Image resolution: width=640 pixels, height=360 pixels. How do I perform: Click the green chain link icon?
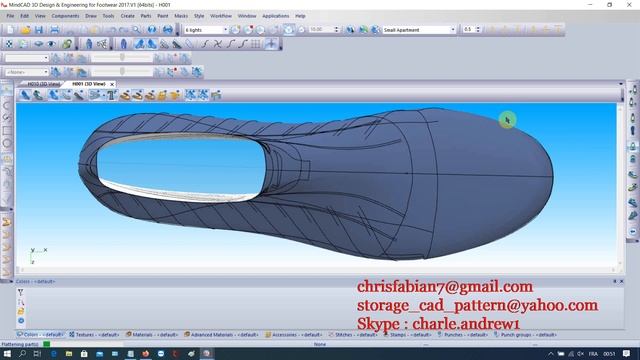[67, 44]
